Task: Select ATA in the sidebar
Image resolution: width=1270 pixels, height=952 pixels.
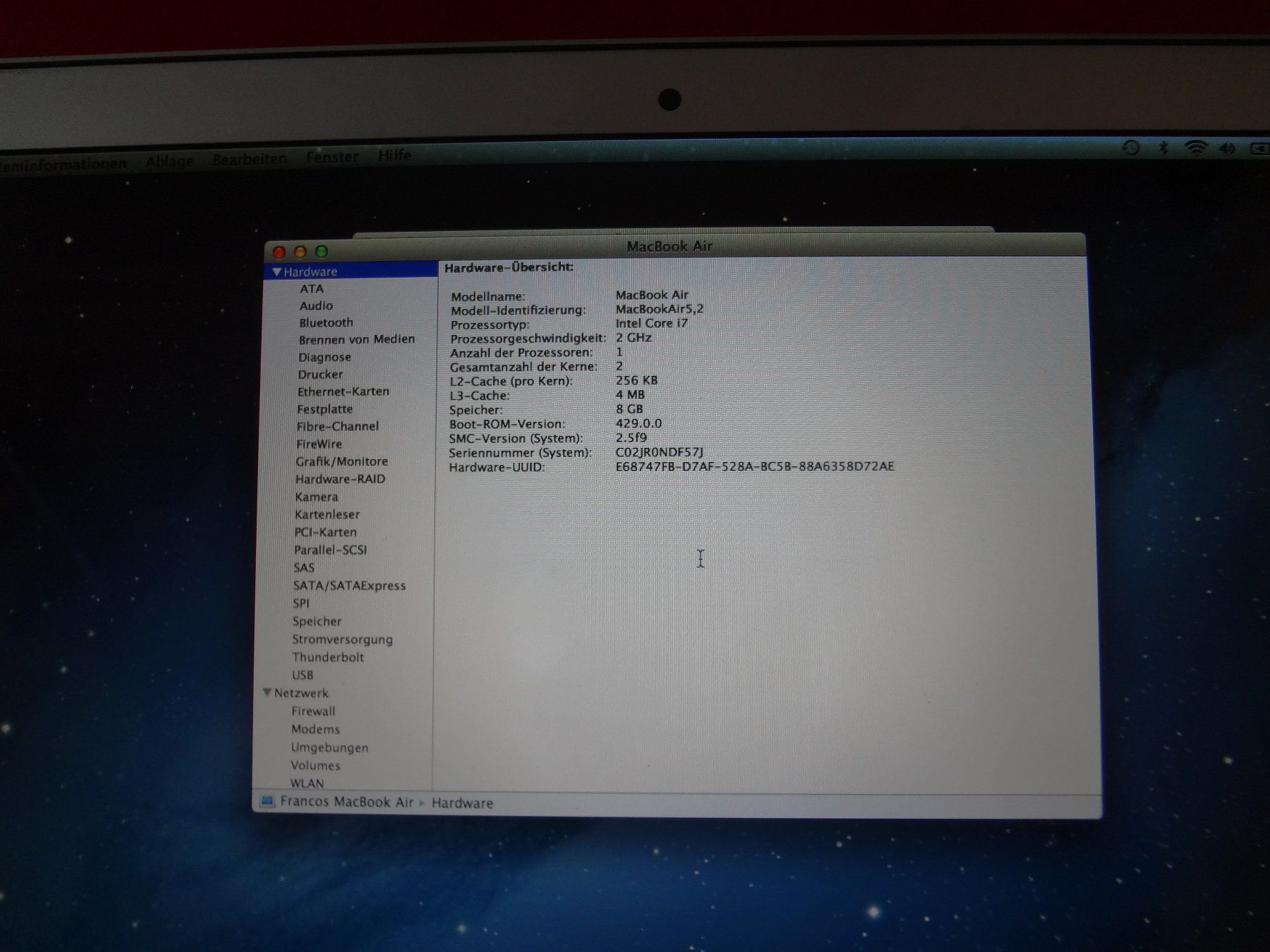Action: tap(311, 288)
